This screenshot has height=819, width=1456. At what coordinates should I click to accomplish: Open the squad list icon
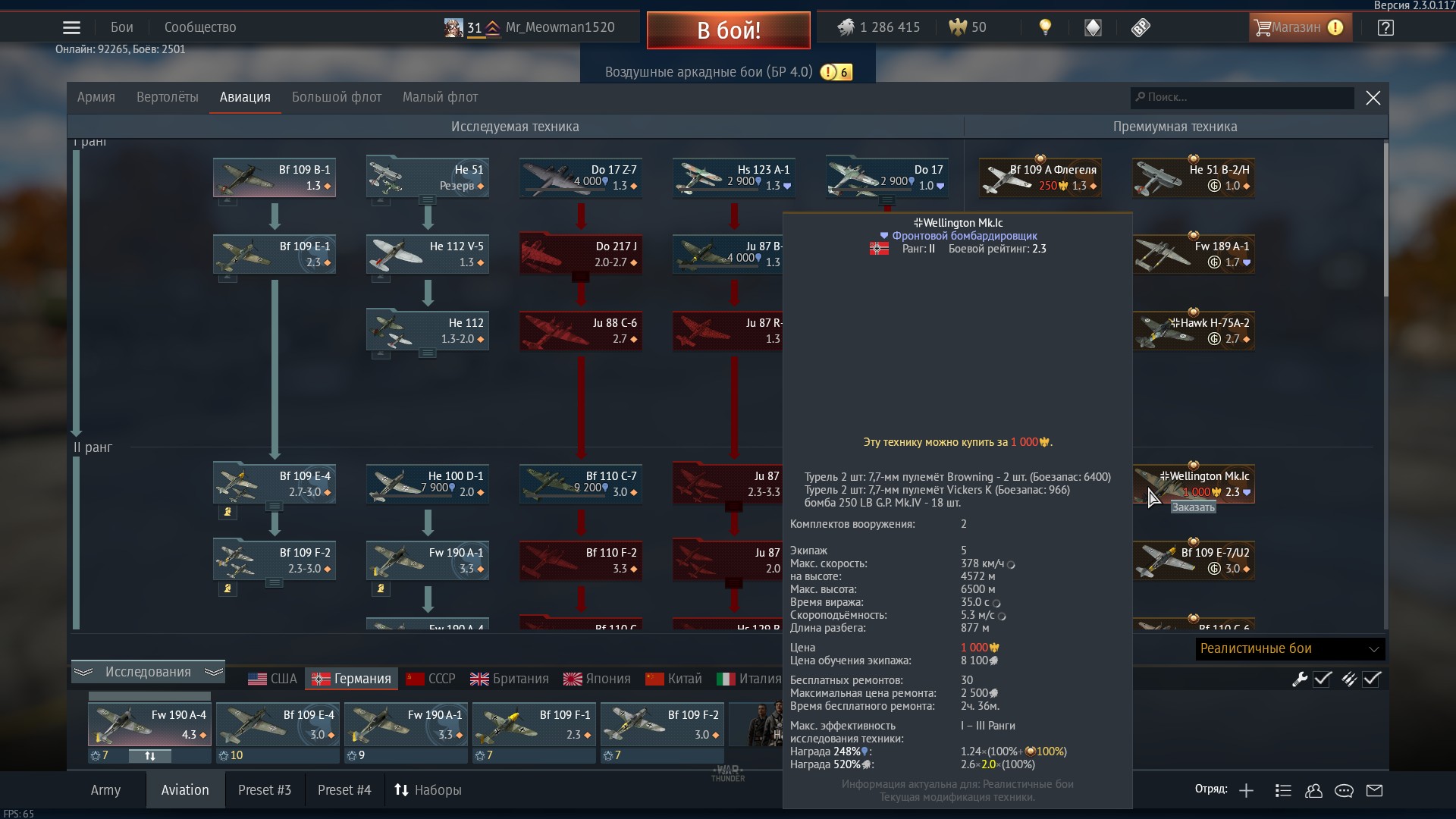pos(1283,790)
